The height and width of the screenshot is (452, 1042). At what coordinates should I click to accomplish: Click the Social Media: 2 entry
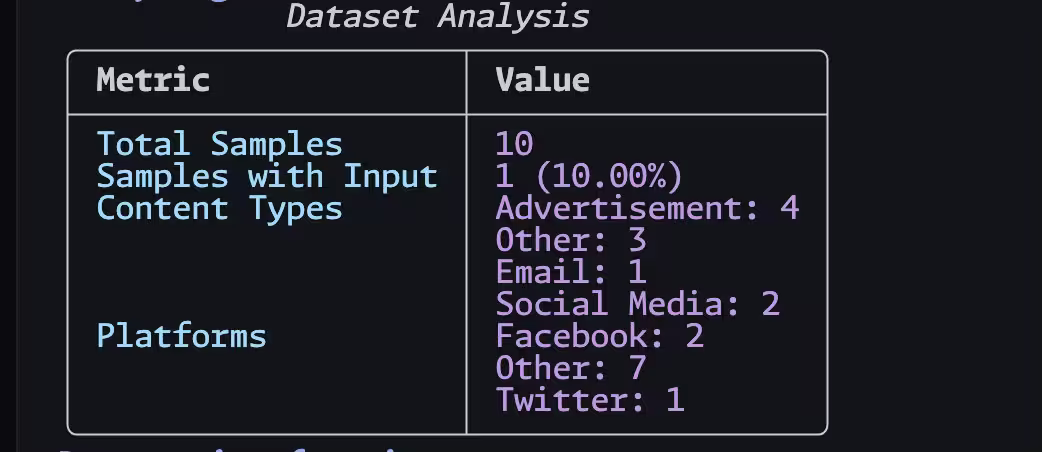[637, 303]
